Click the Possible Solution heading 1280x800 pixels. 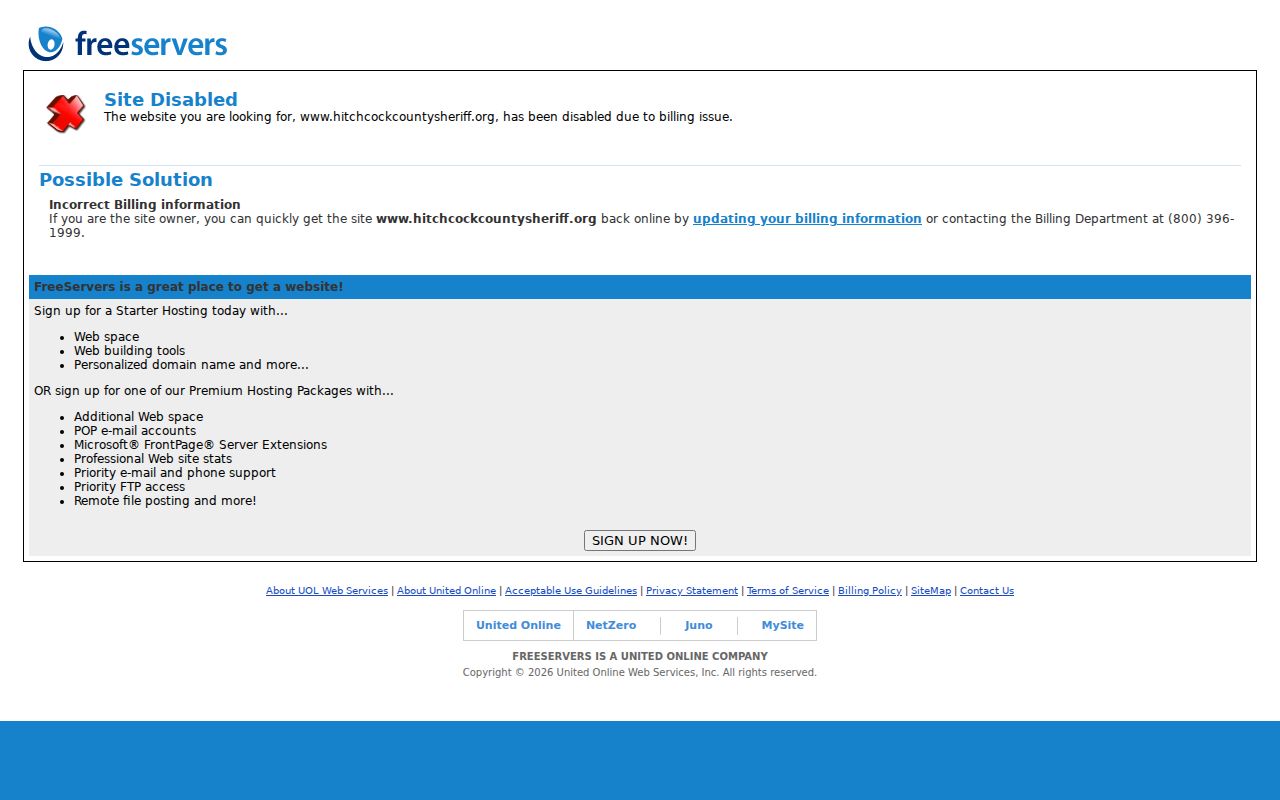(x=126, y=180)
